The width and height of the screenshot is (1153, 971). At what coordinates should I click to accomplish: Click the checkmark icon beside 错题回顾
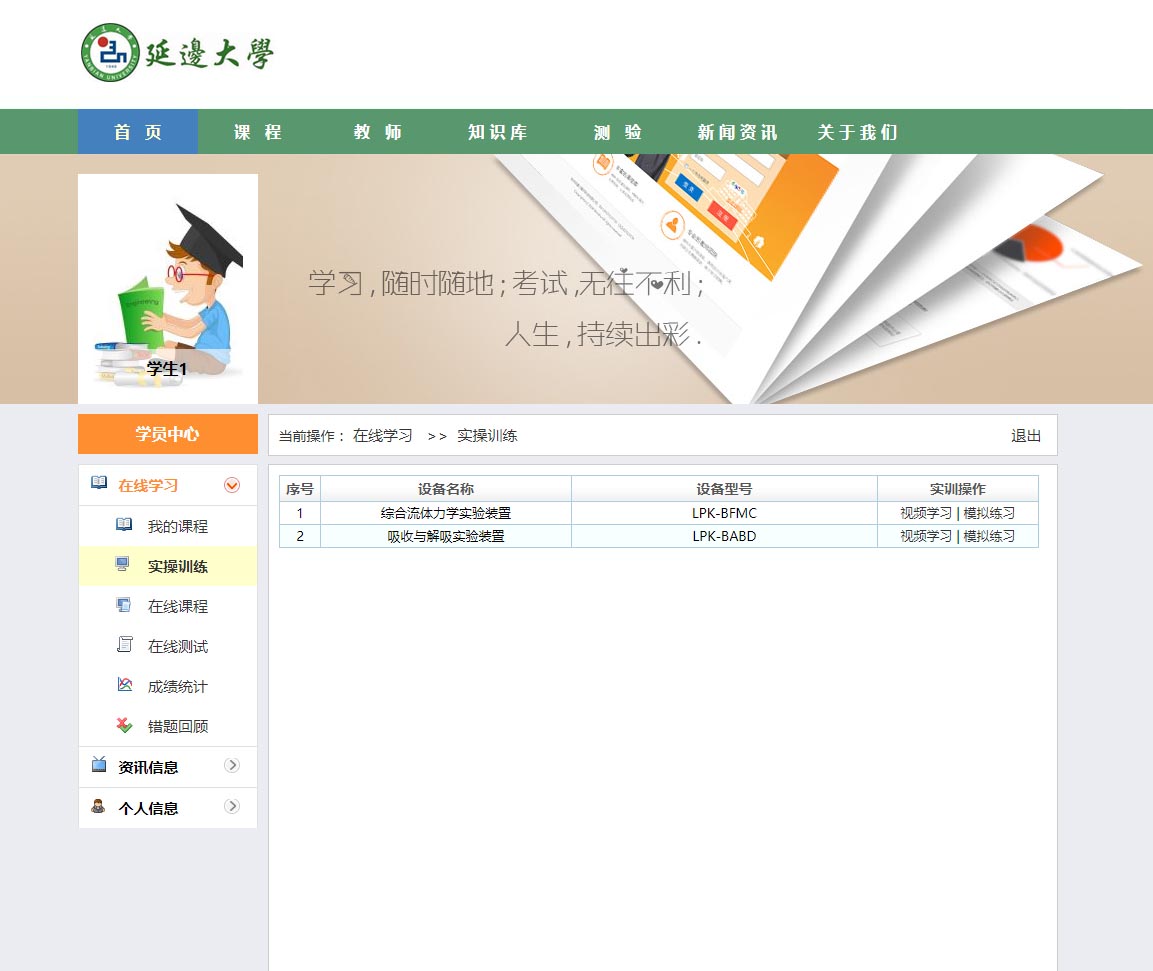(x=124, y=725)
